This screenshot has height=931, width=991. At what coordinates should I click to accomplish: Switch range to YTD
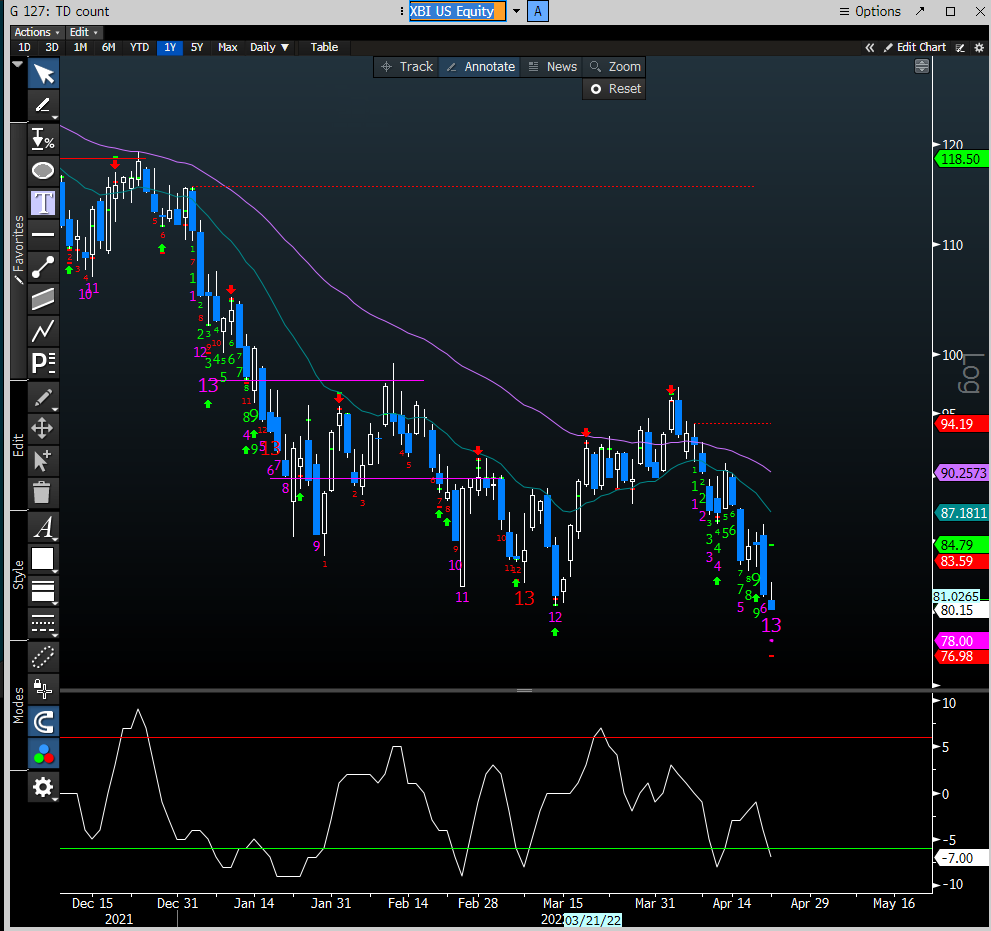pos(139,47)
